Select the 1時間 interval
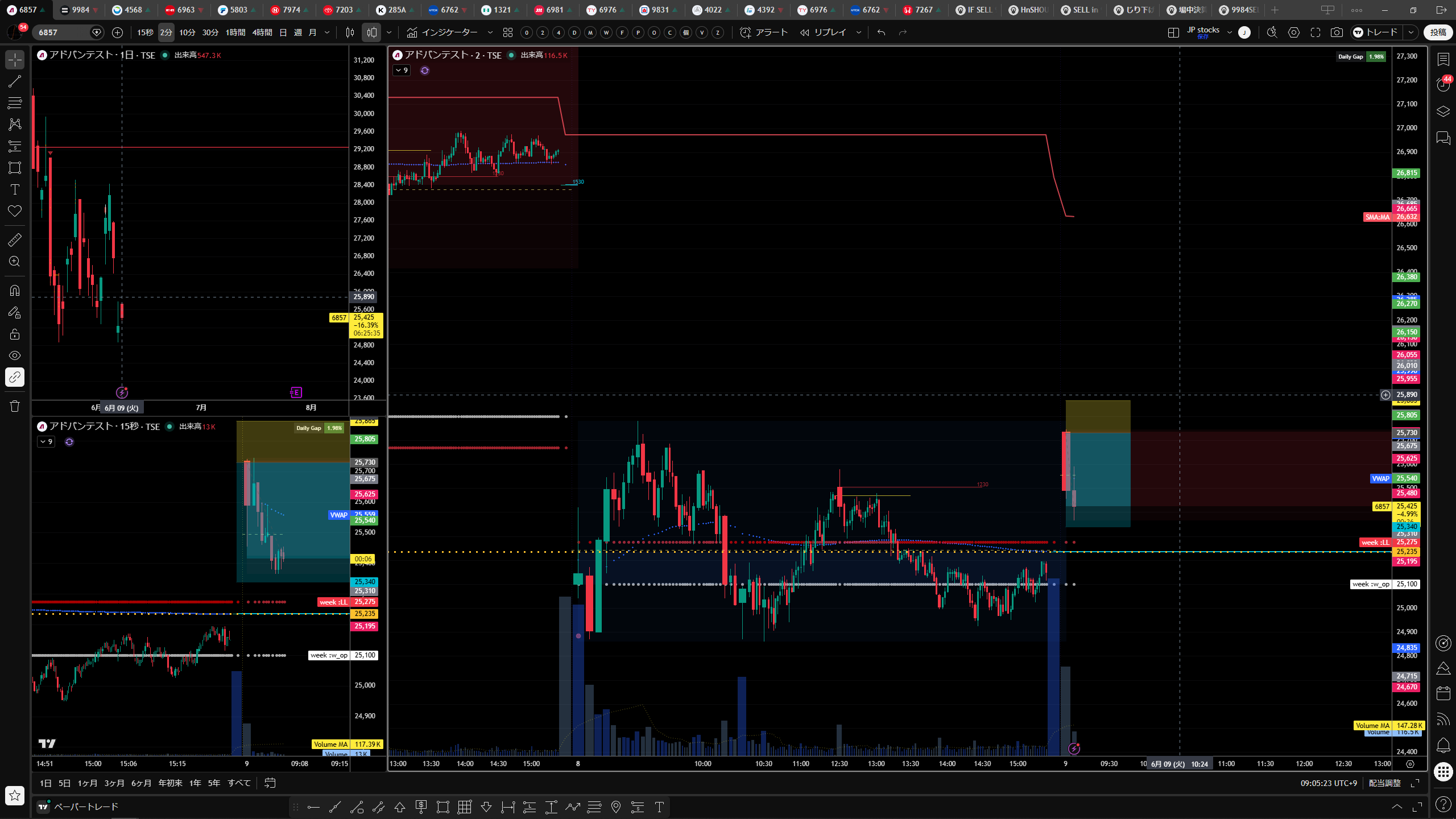Image resolution: width=1456 pixels, height=819 pixels. pos(235,32)
